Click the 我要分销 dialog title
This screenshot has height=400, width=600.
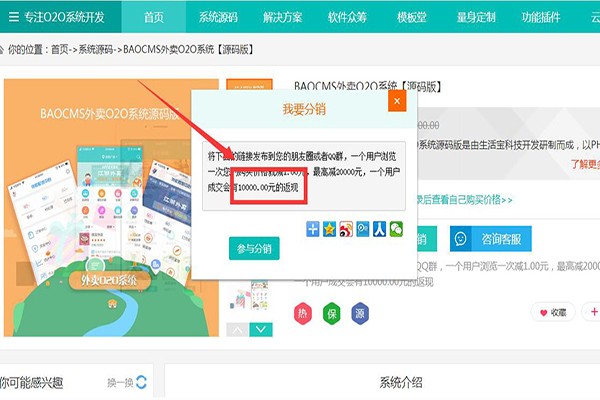(x=304, y=109)
